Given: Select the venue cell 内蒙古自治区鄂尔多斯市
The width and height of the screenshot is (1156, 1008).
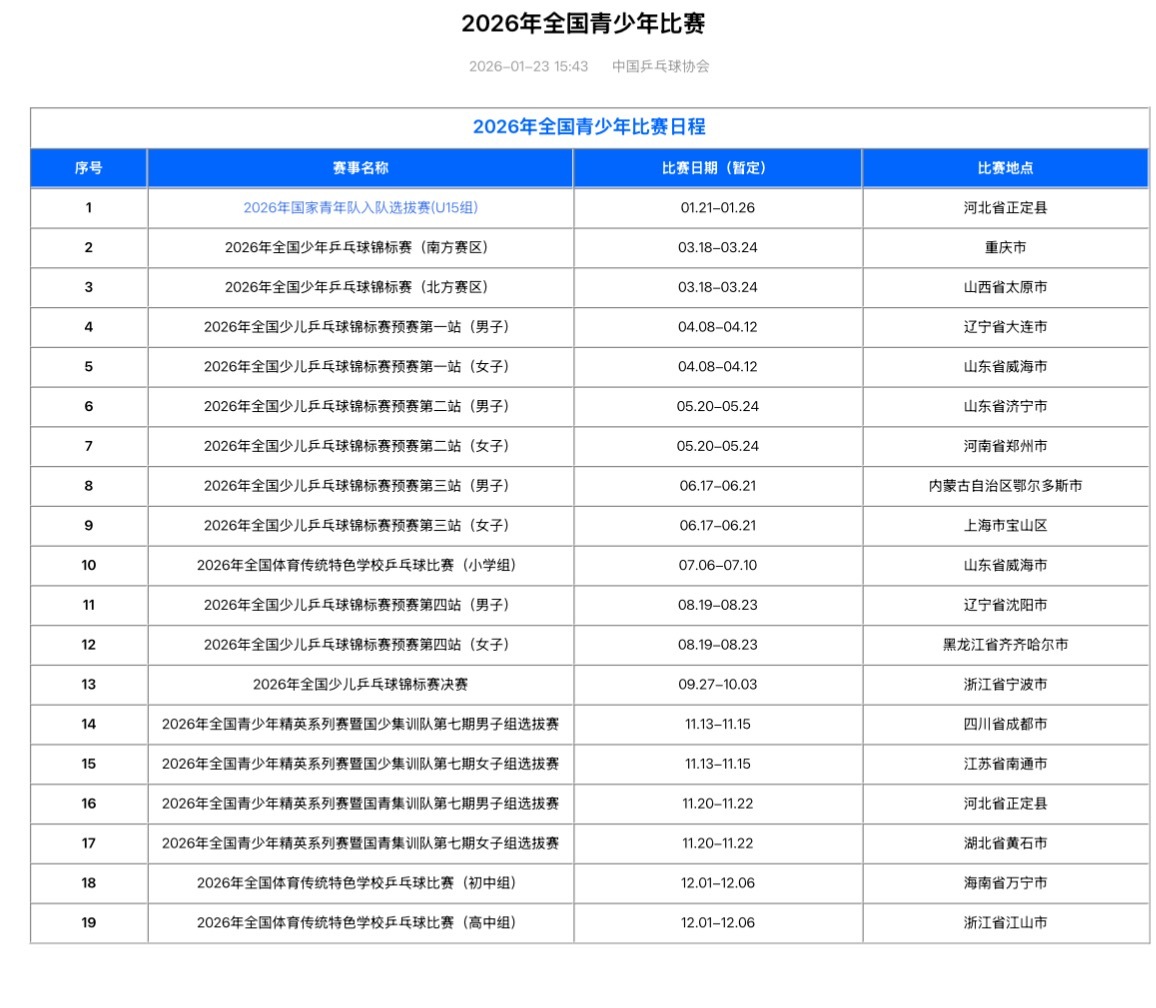Looking at the screenshot, I should tap(1006, 487).
